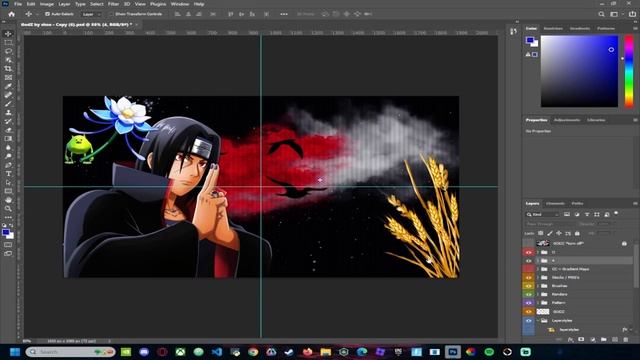Viewport: 640px width, 360px height.
Task: Open the three-dot more align options
Action: (284, 14)
